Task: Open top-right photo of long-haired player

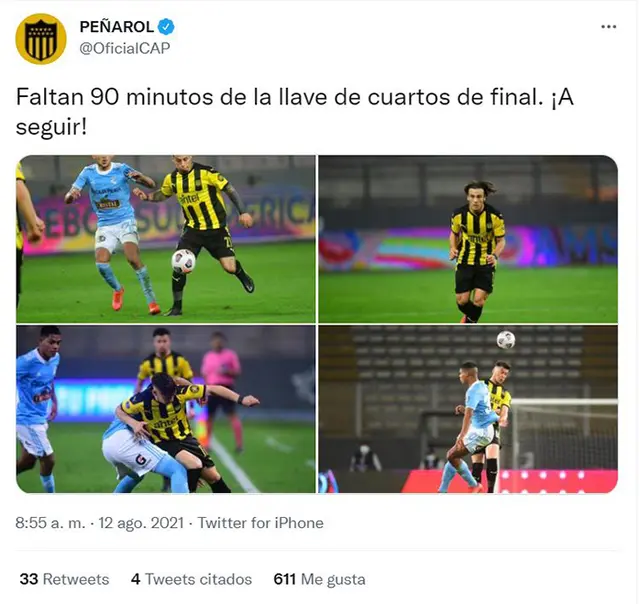Action: (x=468, y=239)
